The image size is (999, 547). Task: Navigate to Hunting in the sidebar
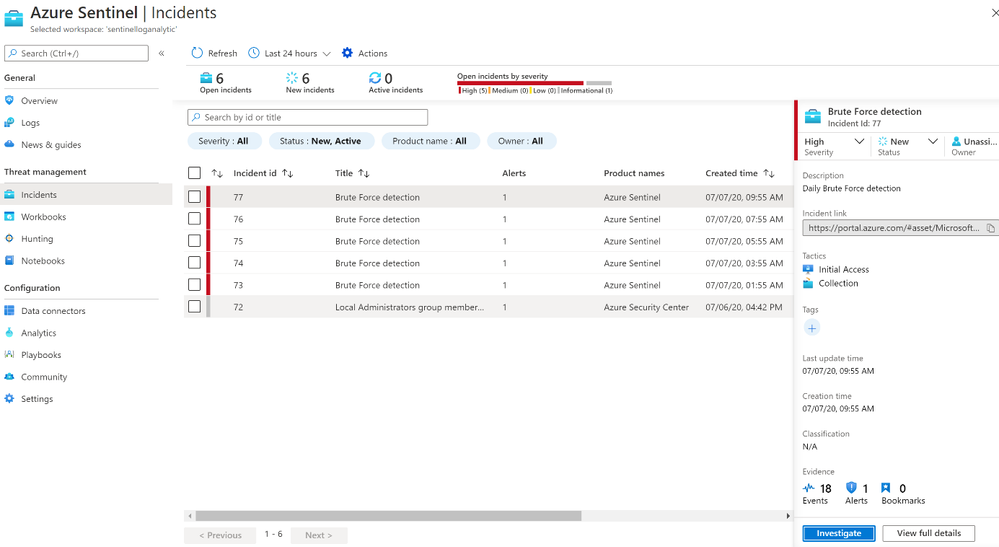coord(37,239)
